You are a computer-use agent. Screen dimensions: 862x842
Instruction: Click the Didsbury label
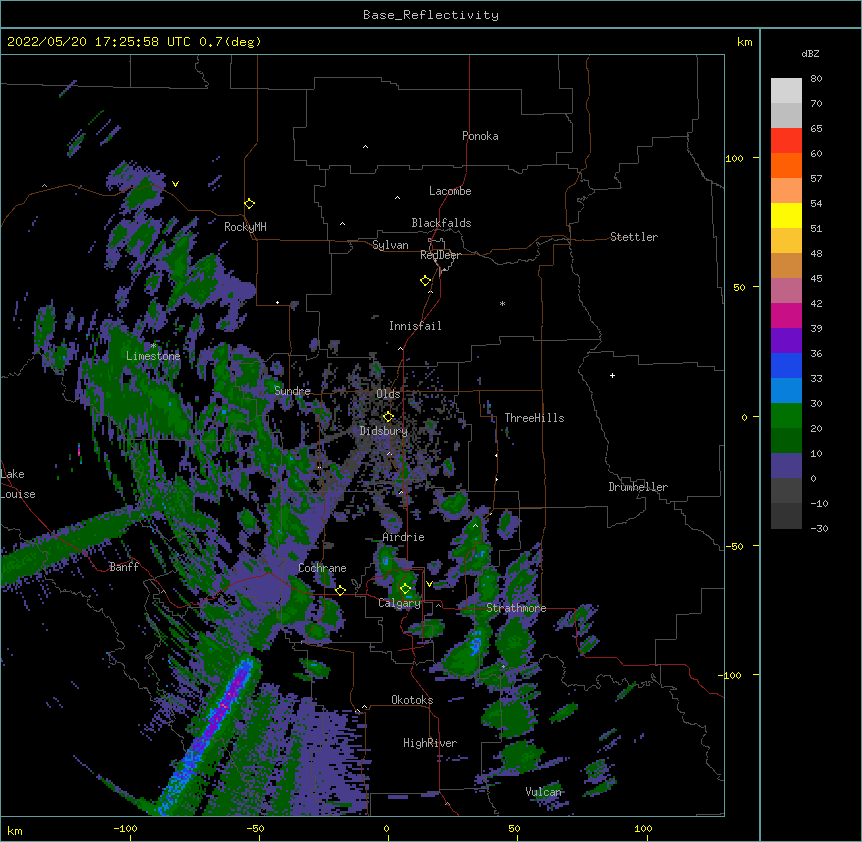pyautogui.click(x=383, y=431)
